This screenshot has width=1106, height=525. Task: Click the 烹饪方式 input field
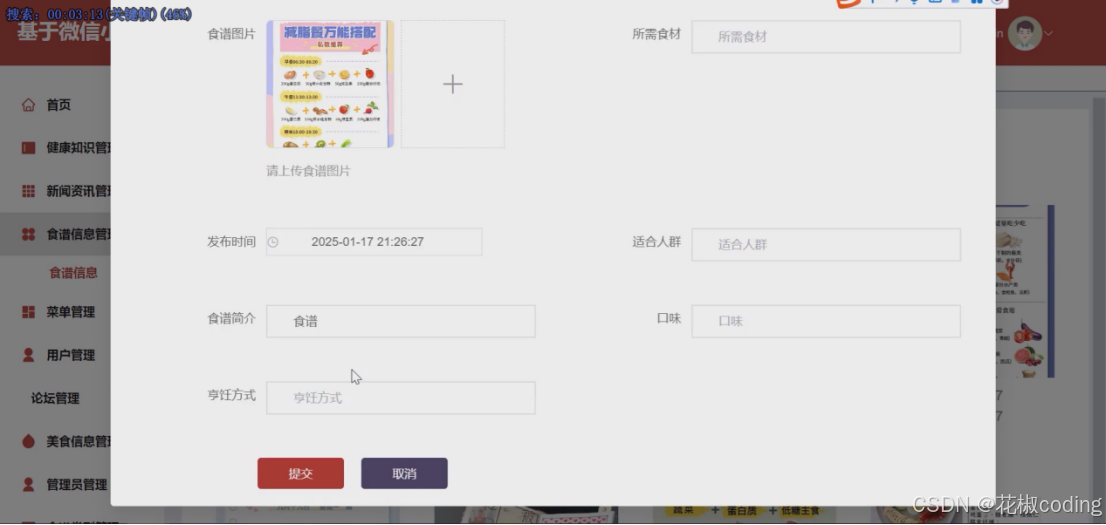point(401,398)
